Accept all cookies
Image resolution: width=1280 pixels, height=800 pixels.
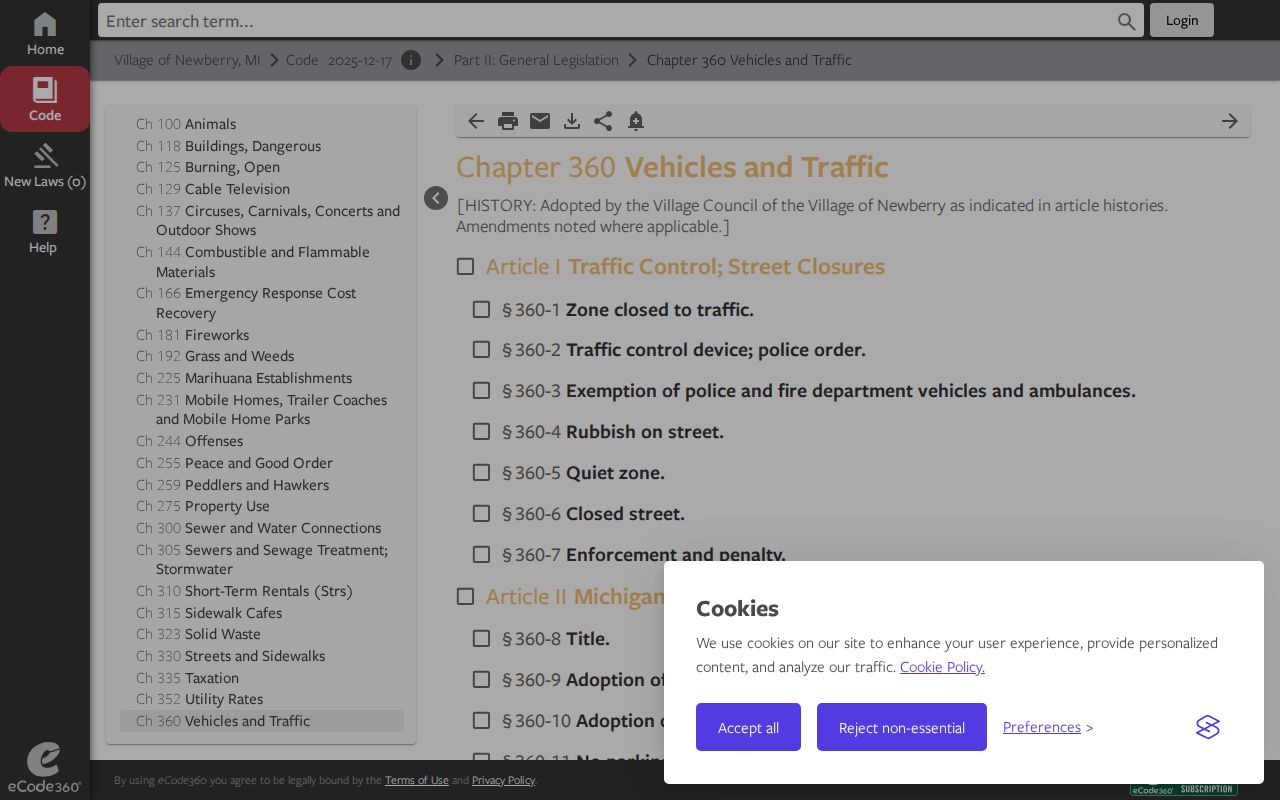[748, 727]
